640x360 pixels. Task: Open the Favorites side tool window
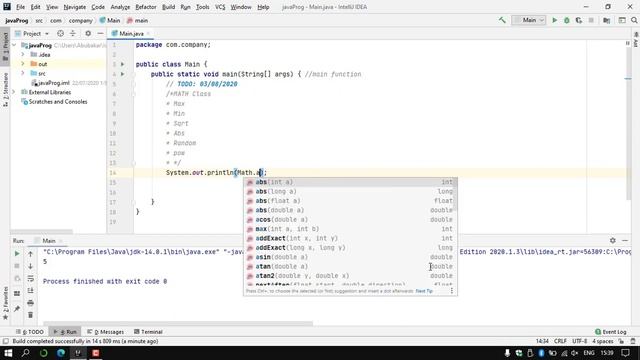tap(5, 303)
